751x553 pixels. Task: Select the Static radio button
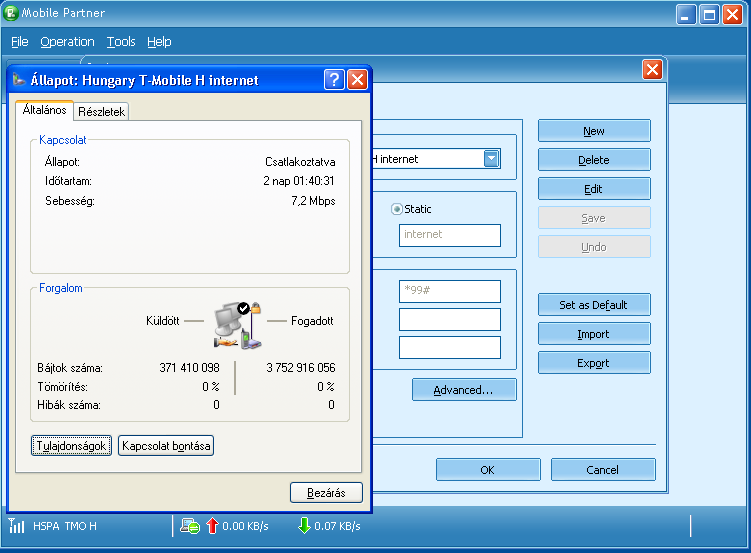(397, 209)
